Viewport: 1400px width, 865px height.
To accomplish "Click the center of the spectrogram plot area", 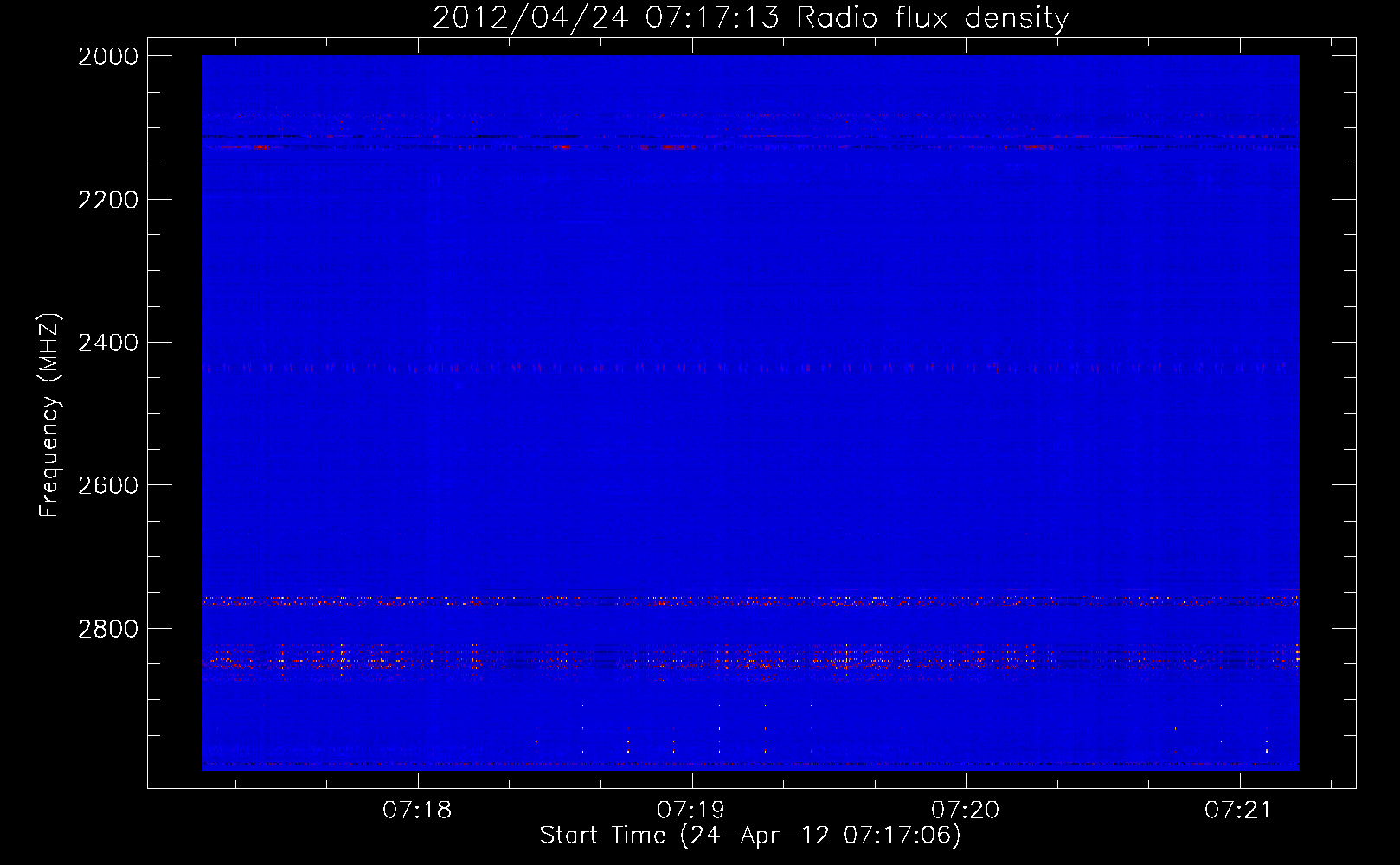I will coord(751,413).
